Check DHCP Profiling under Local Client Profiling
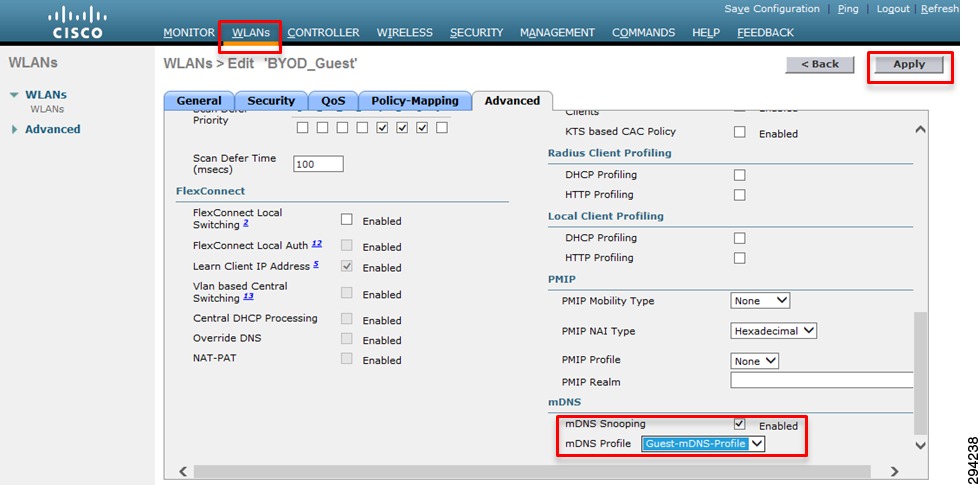The width and height of the screenshot is (979, 485). tap(740, 238)
